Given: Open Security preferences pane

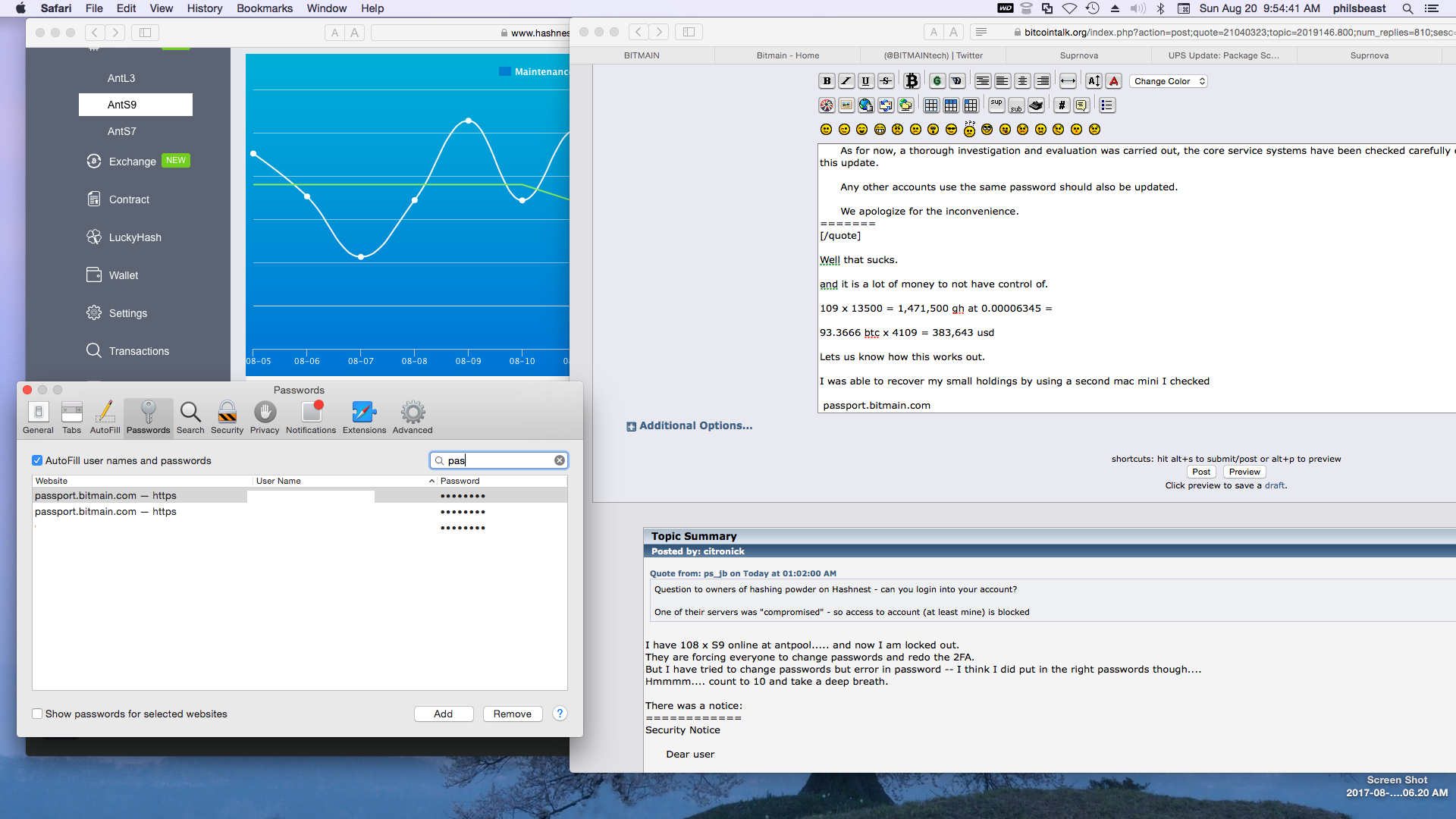Looking at the screenshot, I should pyautogui.click(x=227, y=418).
